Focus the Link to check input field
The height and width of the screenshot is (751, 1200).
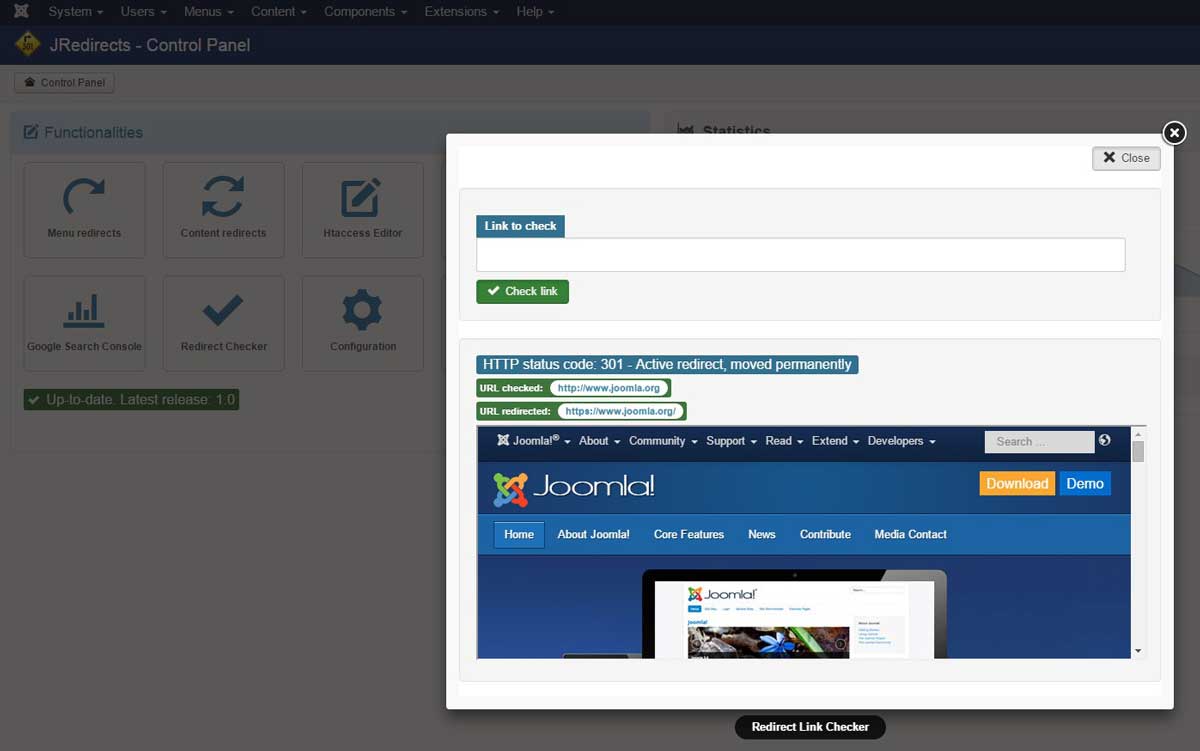point(800,254)
